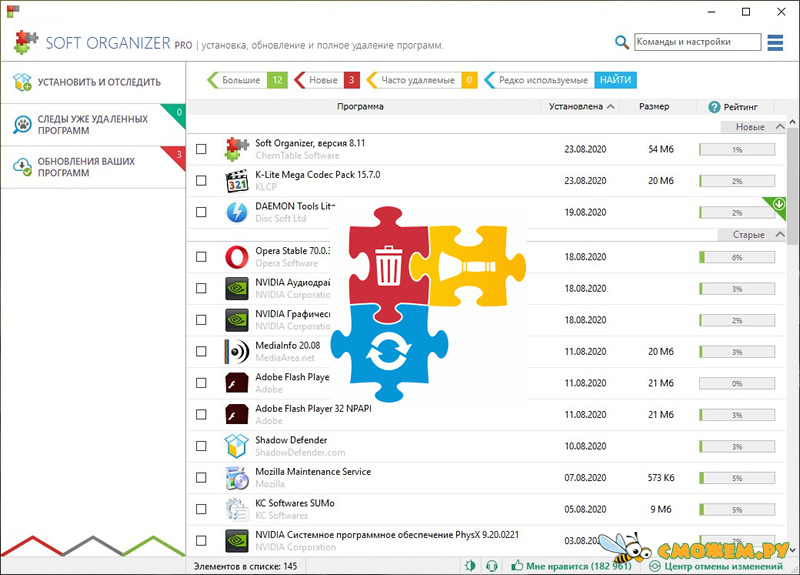
Task: Open the hamburger menu icon
Action: point(774,42)
